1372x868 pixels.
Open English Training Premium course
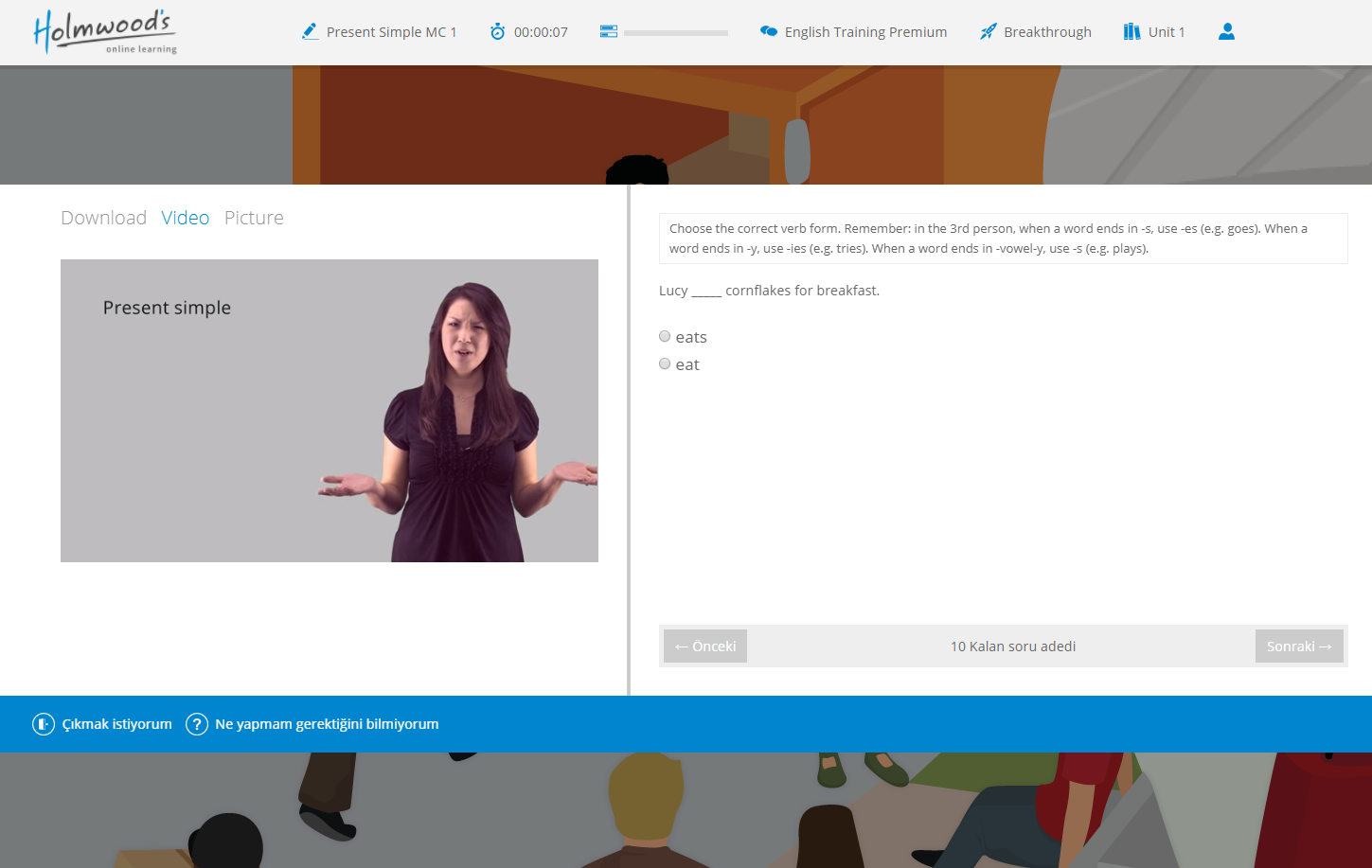coord(865,32)
